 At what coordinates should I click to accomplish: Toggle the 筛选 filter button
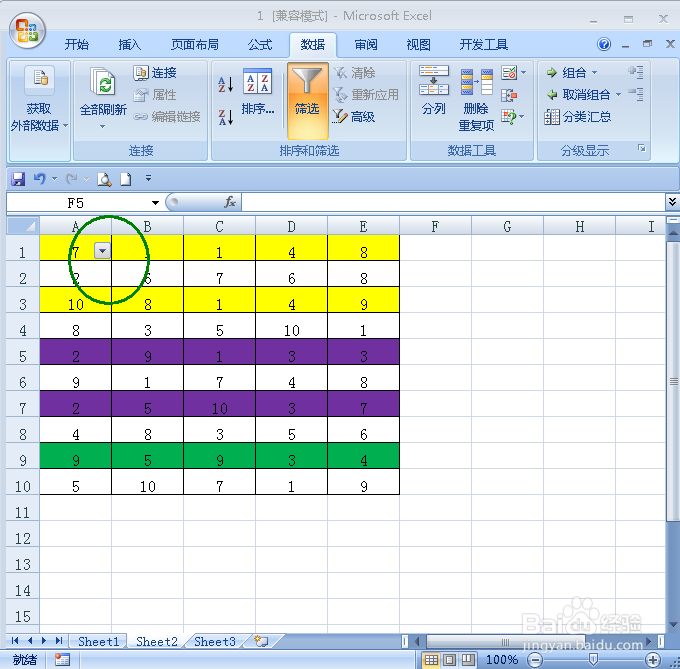point(307,100)
